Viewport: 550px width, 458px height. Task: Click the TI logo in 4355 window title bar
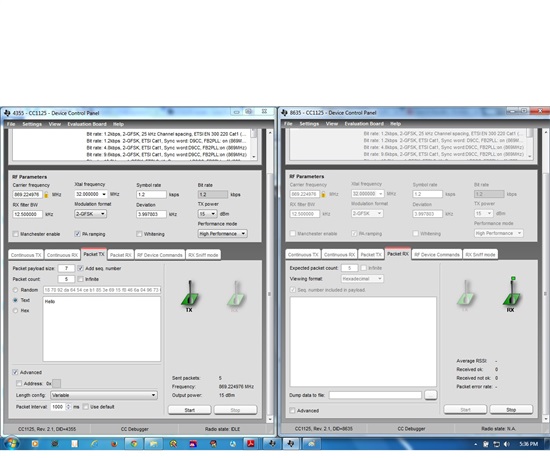[x=7, y=113]
